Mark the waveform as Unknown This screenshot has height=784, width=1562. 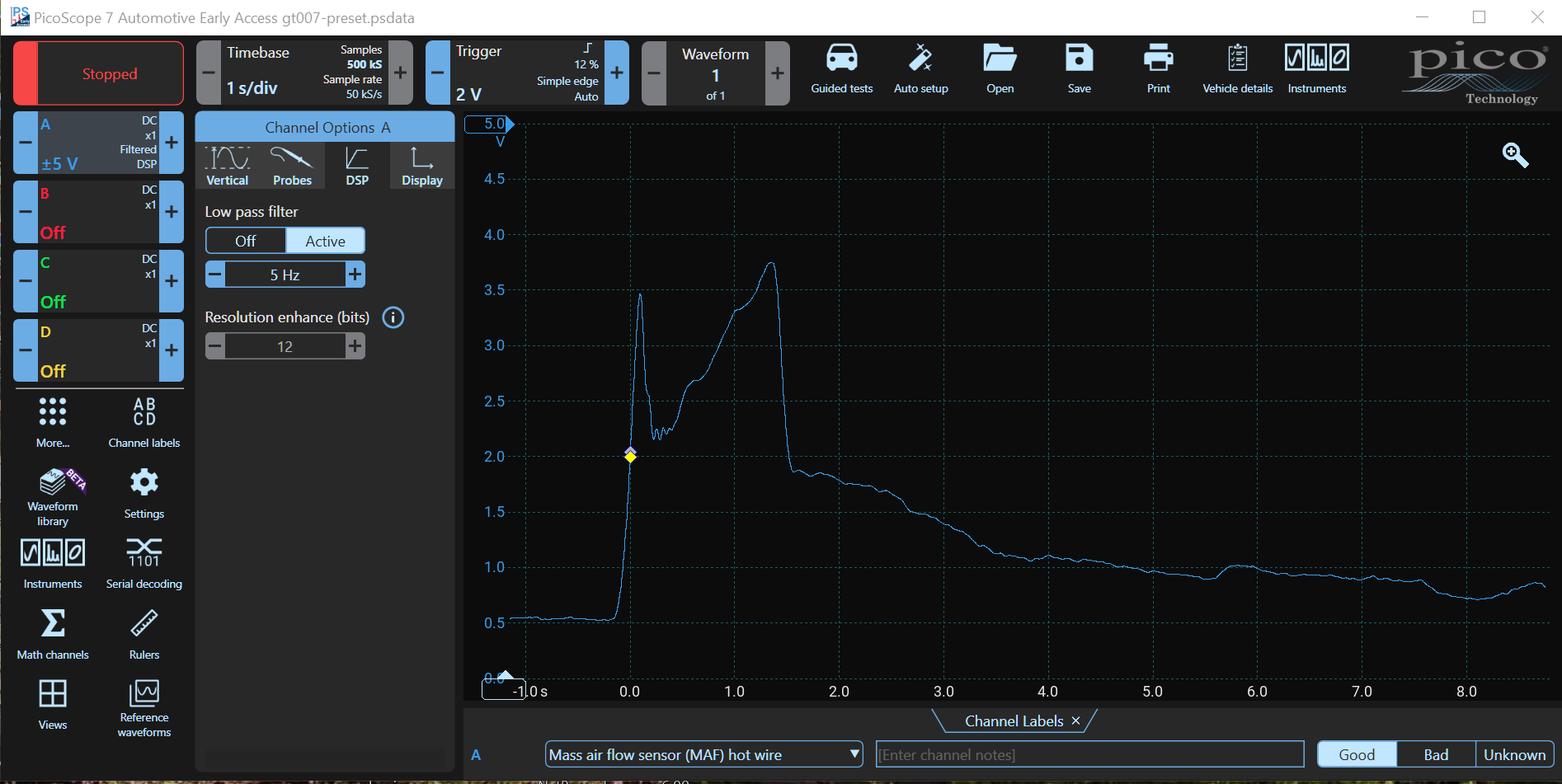click(1515, 754)
